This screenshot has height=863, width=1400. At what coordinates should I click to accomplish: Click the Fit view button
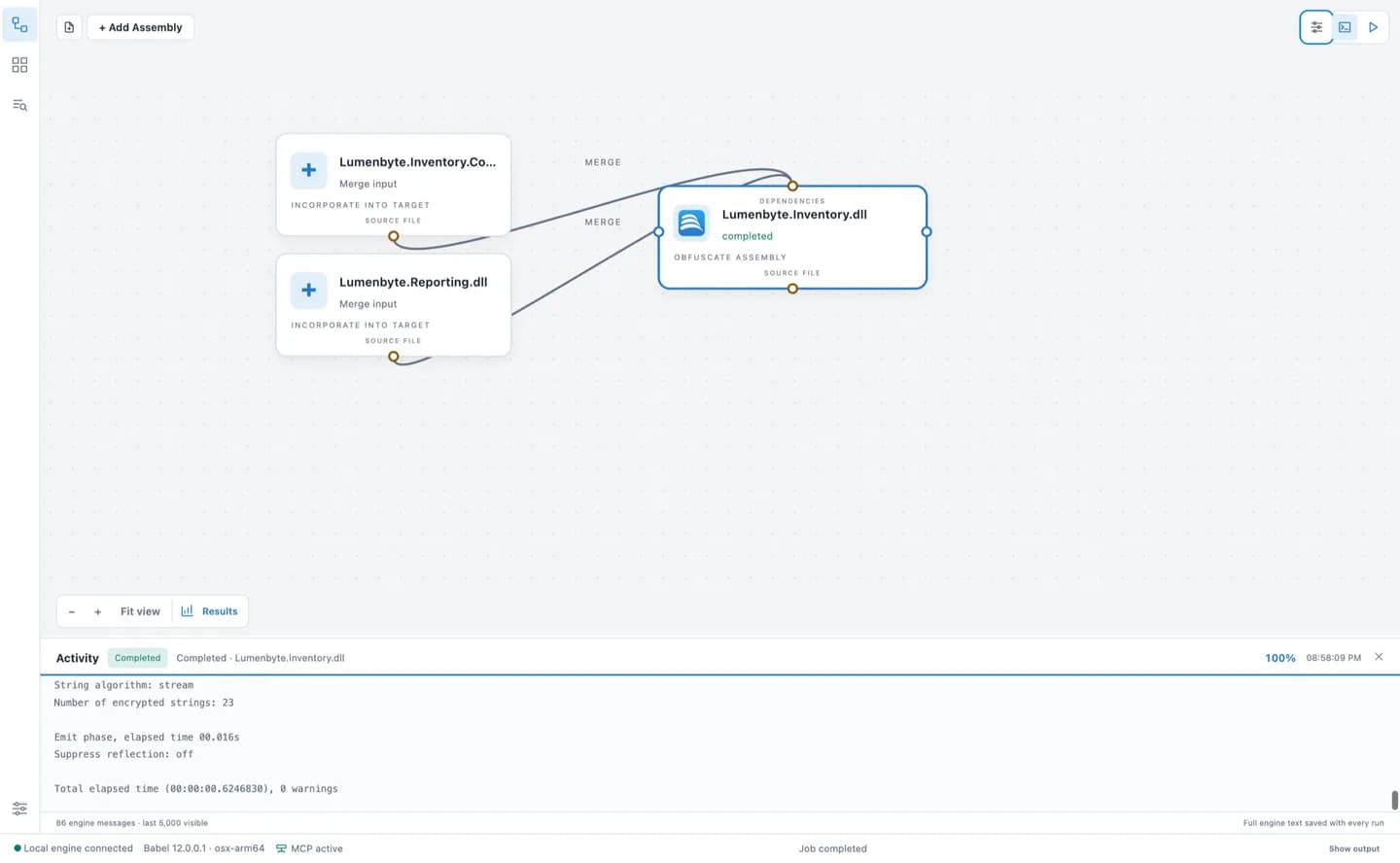[140, 611]
